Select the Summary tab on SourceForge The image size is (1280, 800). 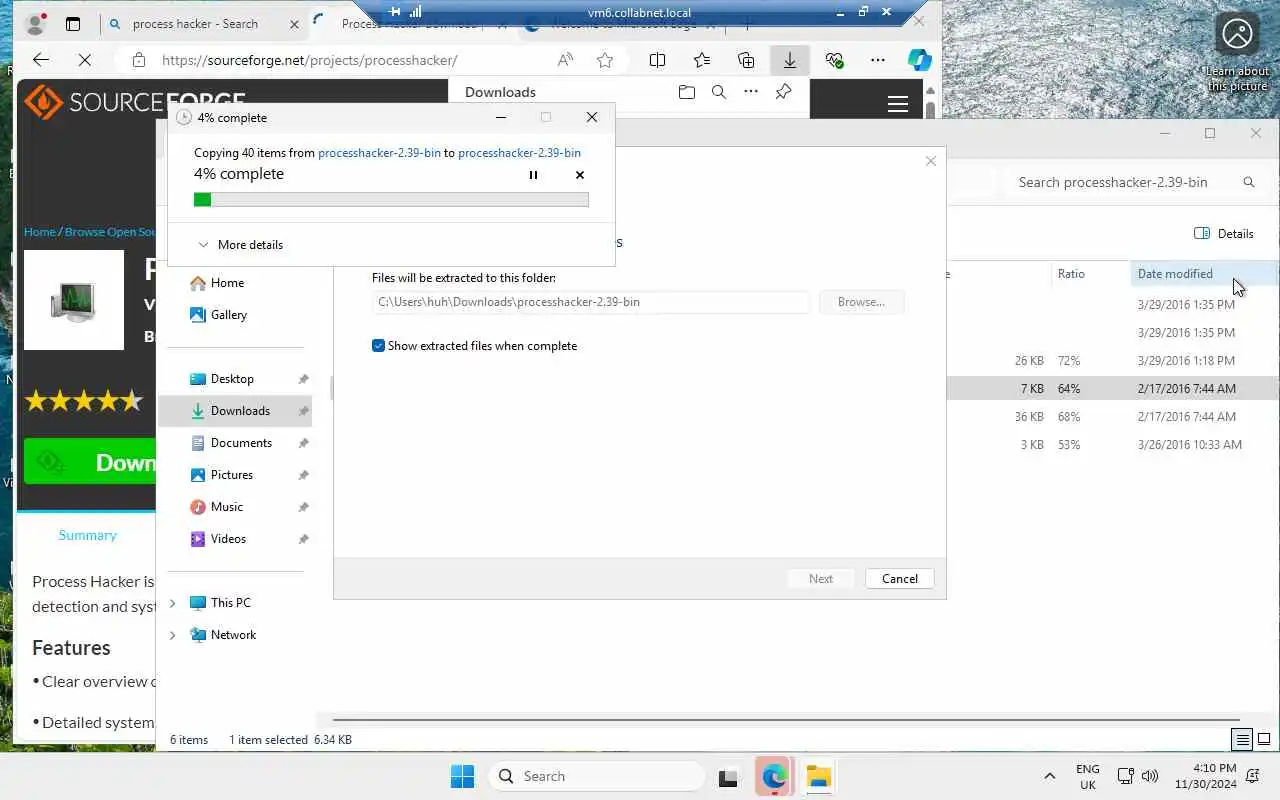tap(87, 535)
